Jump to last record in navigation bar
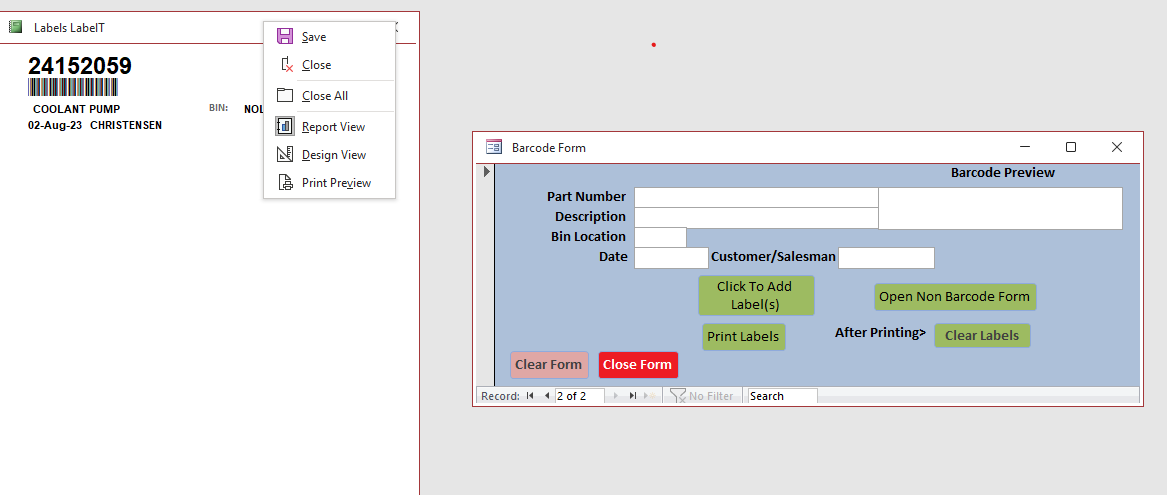Image resolution: width=1167 pixels, height=495 pixels. pyautogui.click(x=633, y=396)
